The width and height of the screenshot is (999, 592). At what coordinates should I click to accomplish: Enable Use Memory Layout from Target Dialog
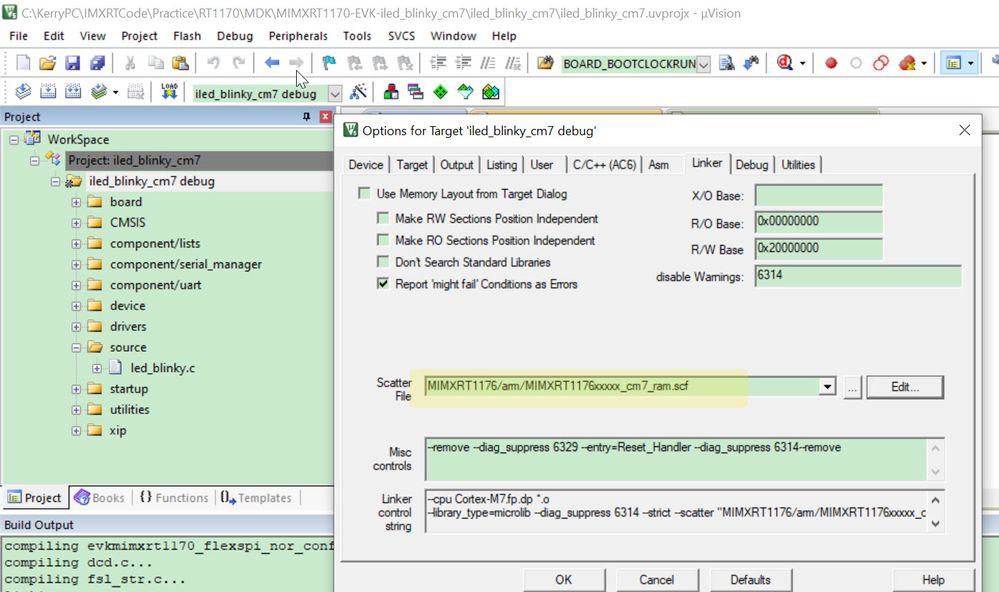pos(364,193)
